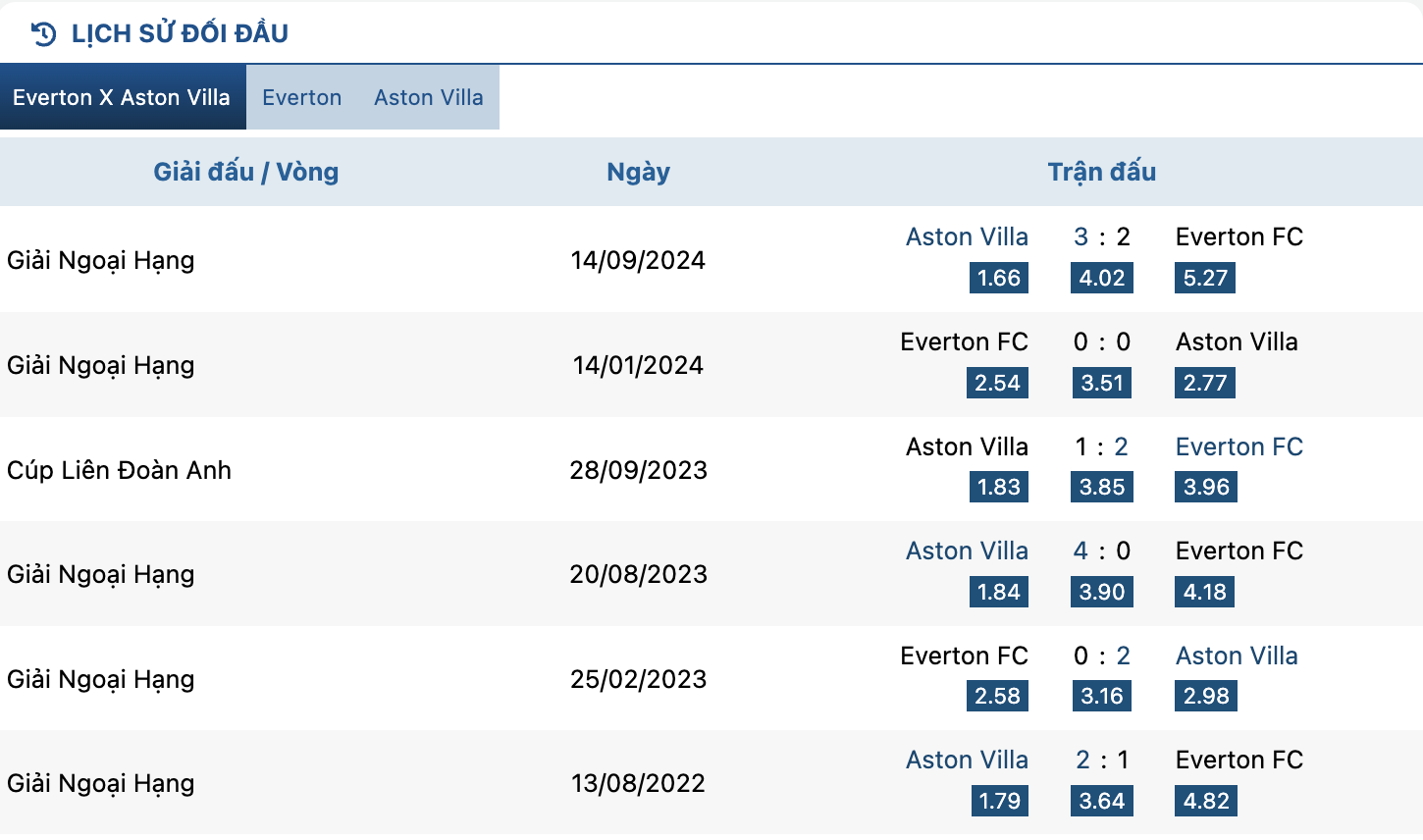Open Aston Villa in the 25/02/2023 match
This screenshot has height=840, width=1423.
1238,656
